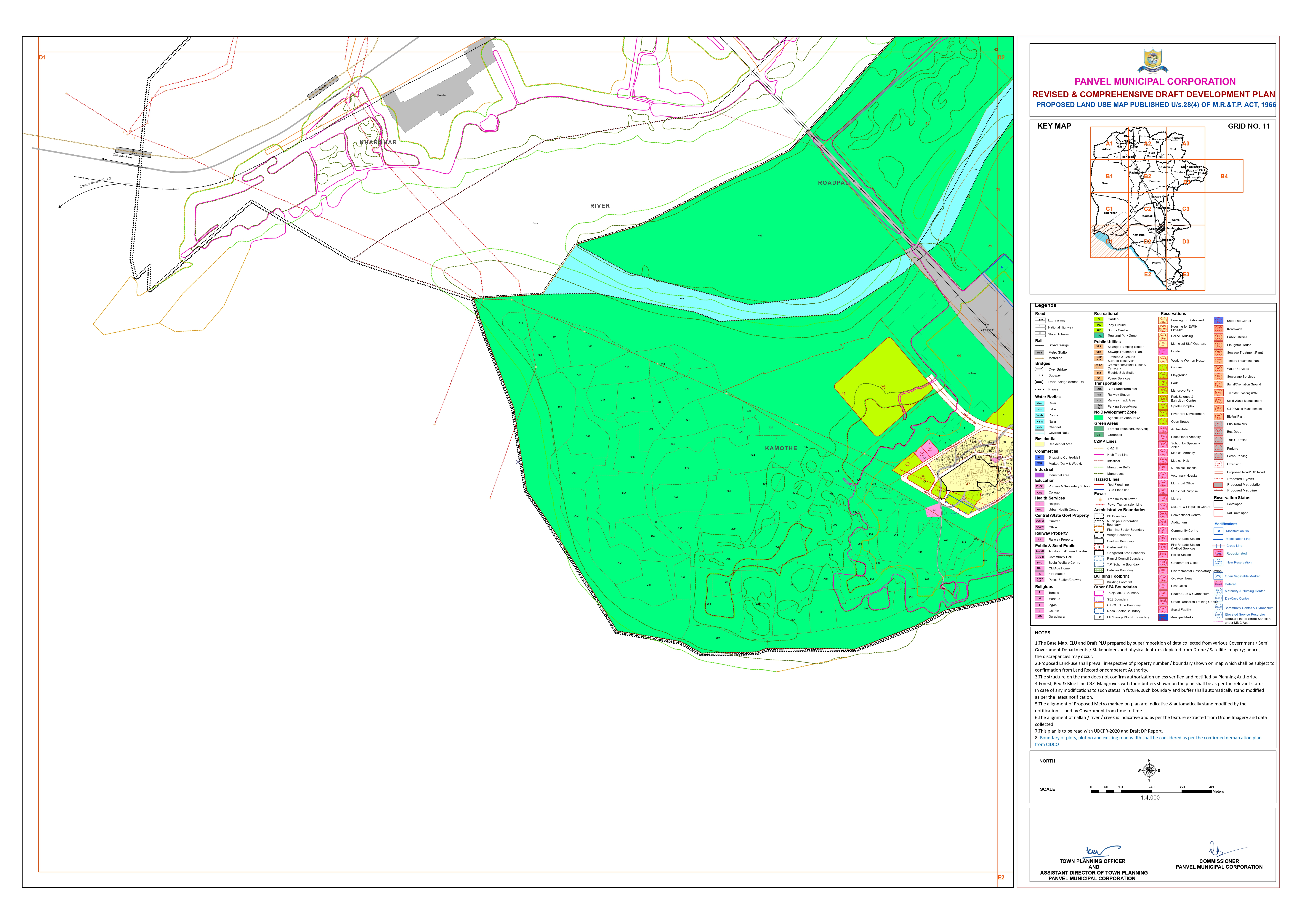Click the PG Play Ground legend icon
Viewport: 1306px width, 924px height.
1099,325
